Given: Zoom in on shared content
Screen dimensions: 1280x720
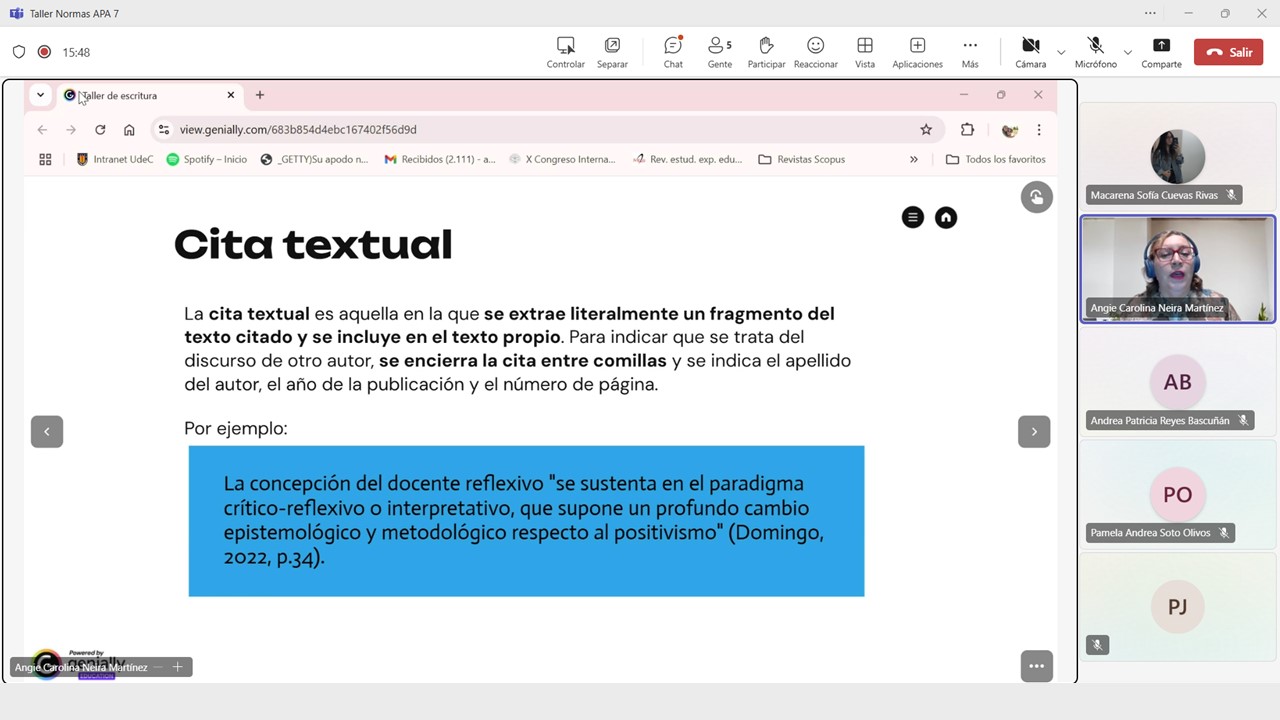Looking at the screenshot, I should 177,667.
